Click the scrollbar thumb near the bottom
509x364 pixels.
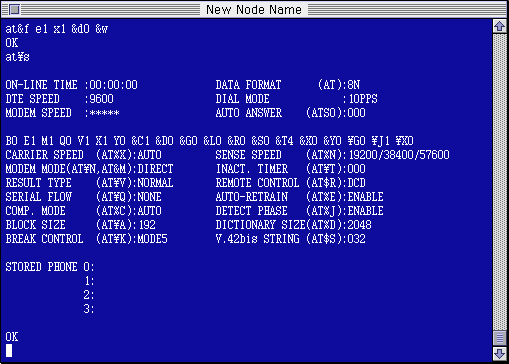499,338
